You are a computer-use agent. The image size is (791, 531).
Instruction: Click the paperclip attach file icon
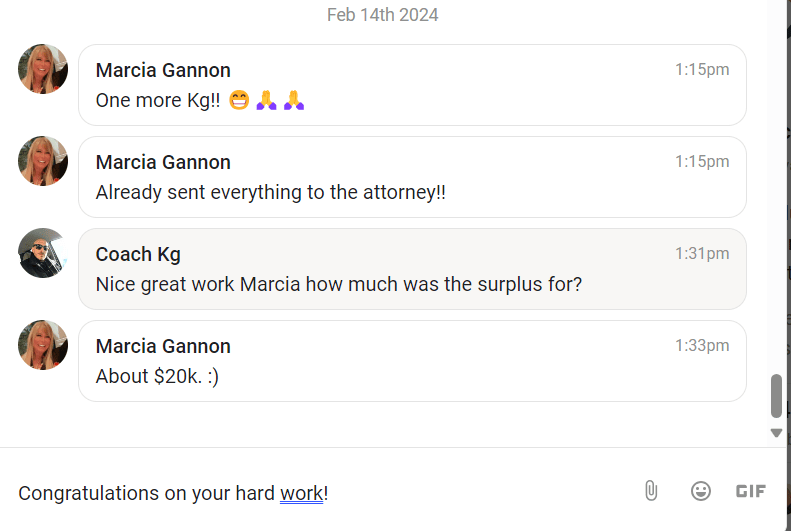pyautogui.click(x=650, y=491)
